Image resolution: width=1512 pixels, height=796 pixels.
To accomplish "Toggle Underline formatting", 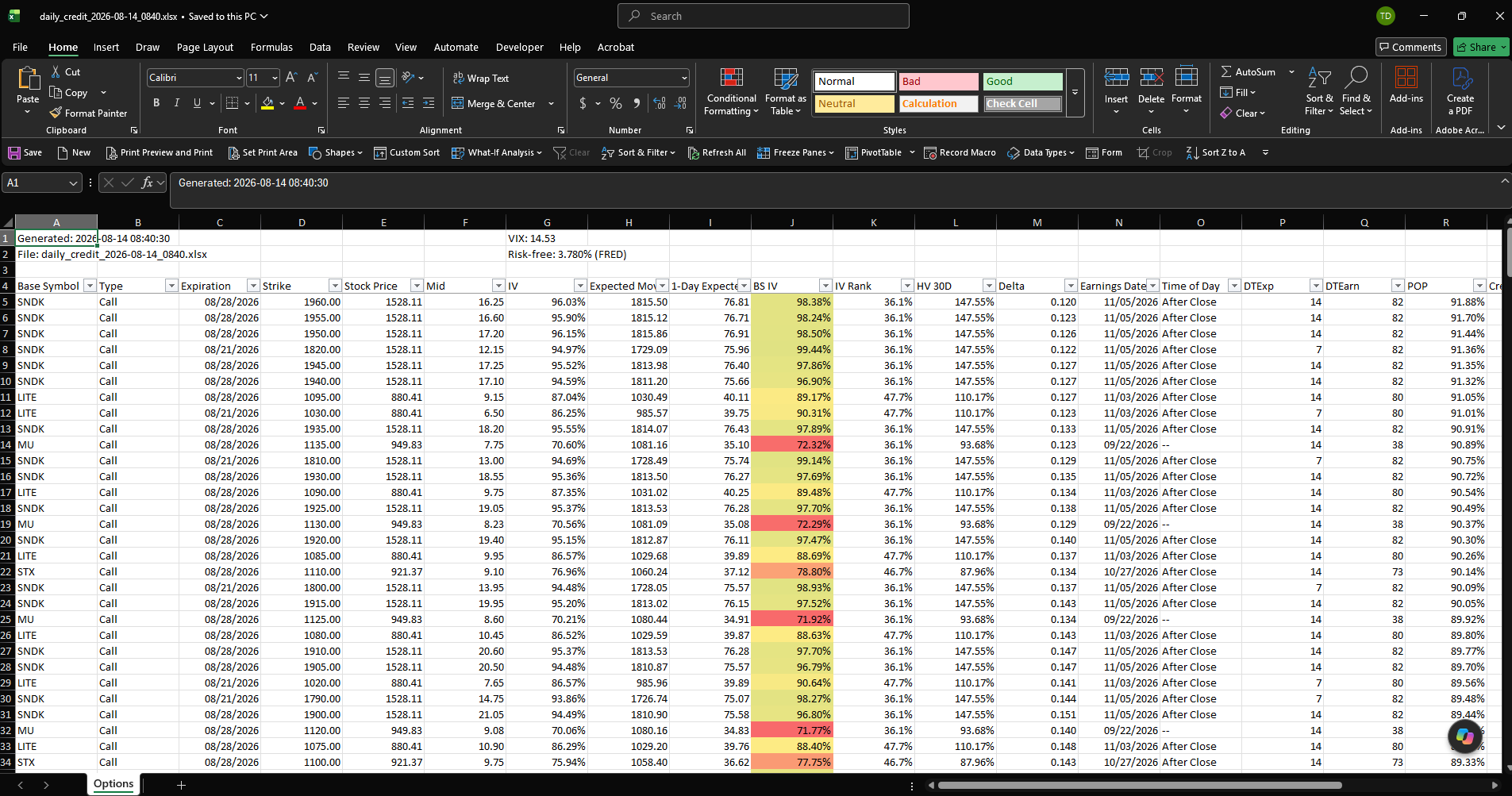I will point(197,103).
